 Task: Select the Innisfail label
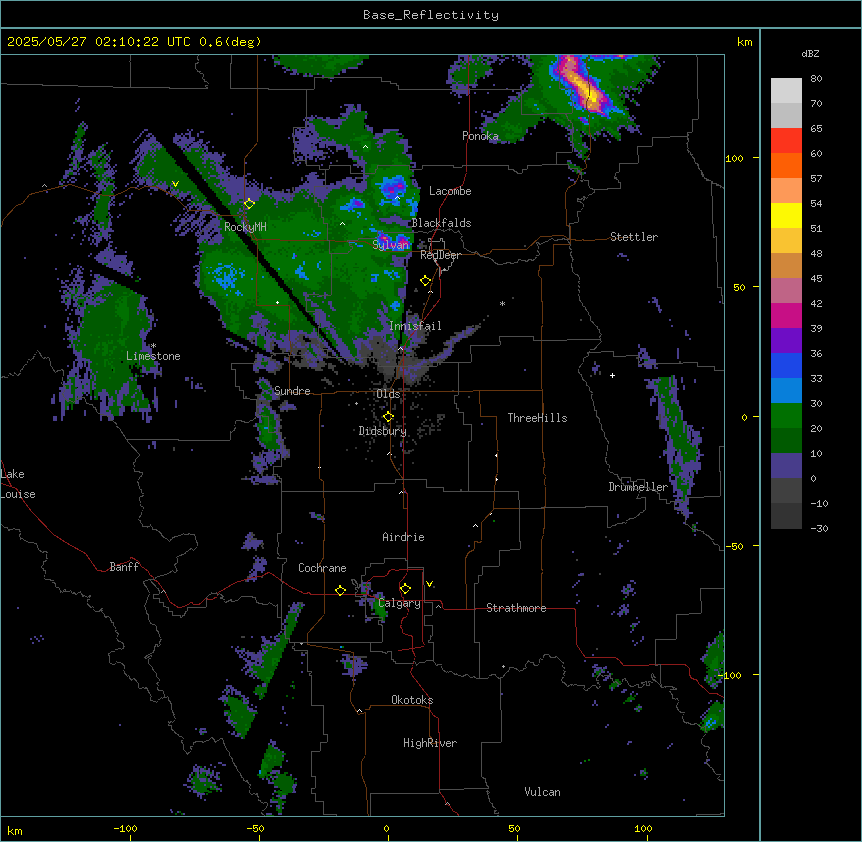pyautogui.click(x=415, y=326)
